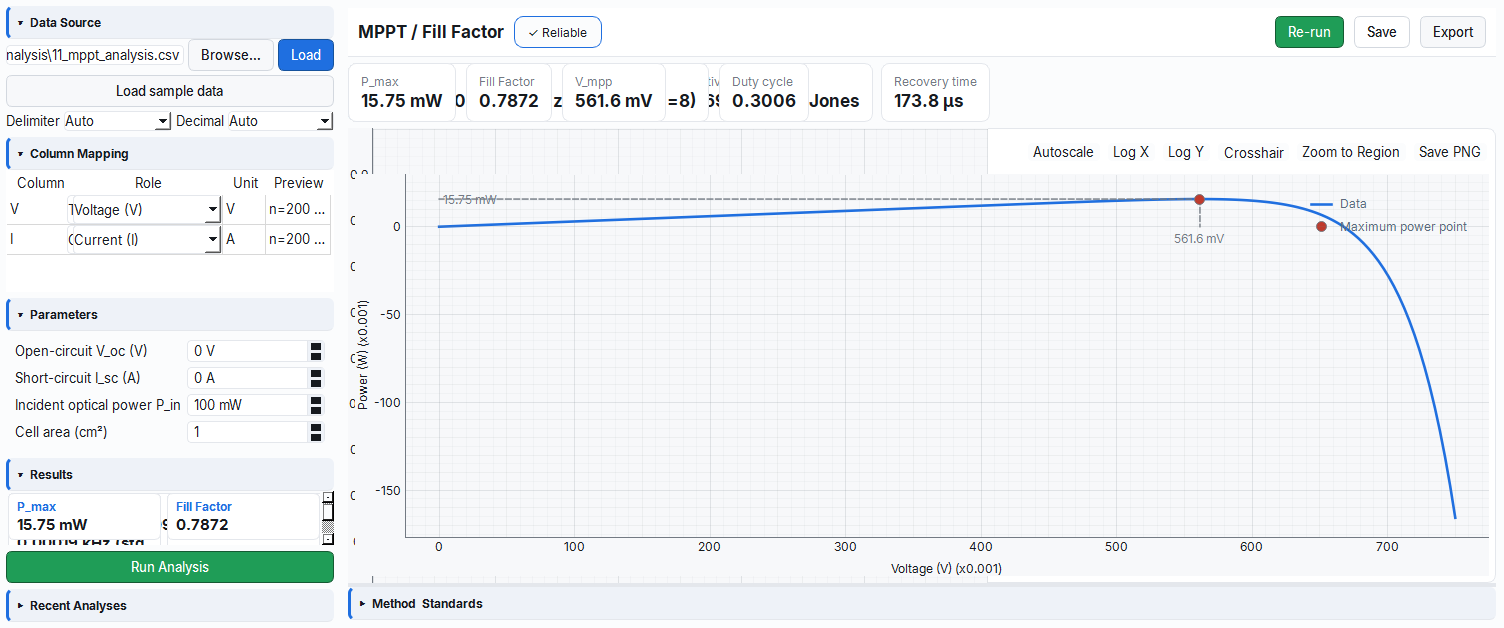This screenshot has height=628, width=1504.
Task: Click the green Run Analysis button
Action: pyautogui.click(x=170, y=567)
